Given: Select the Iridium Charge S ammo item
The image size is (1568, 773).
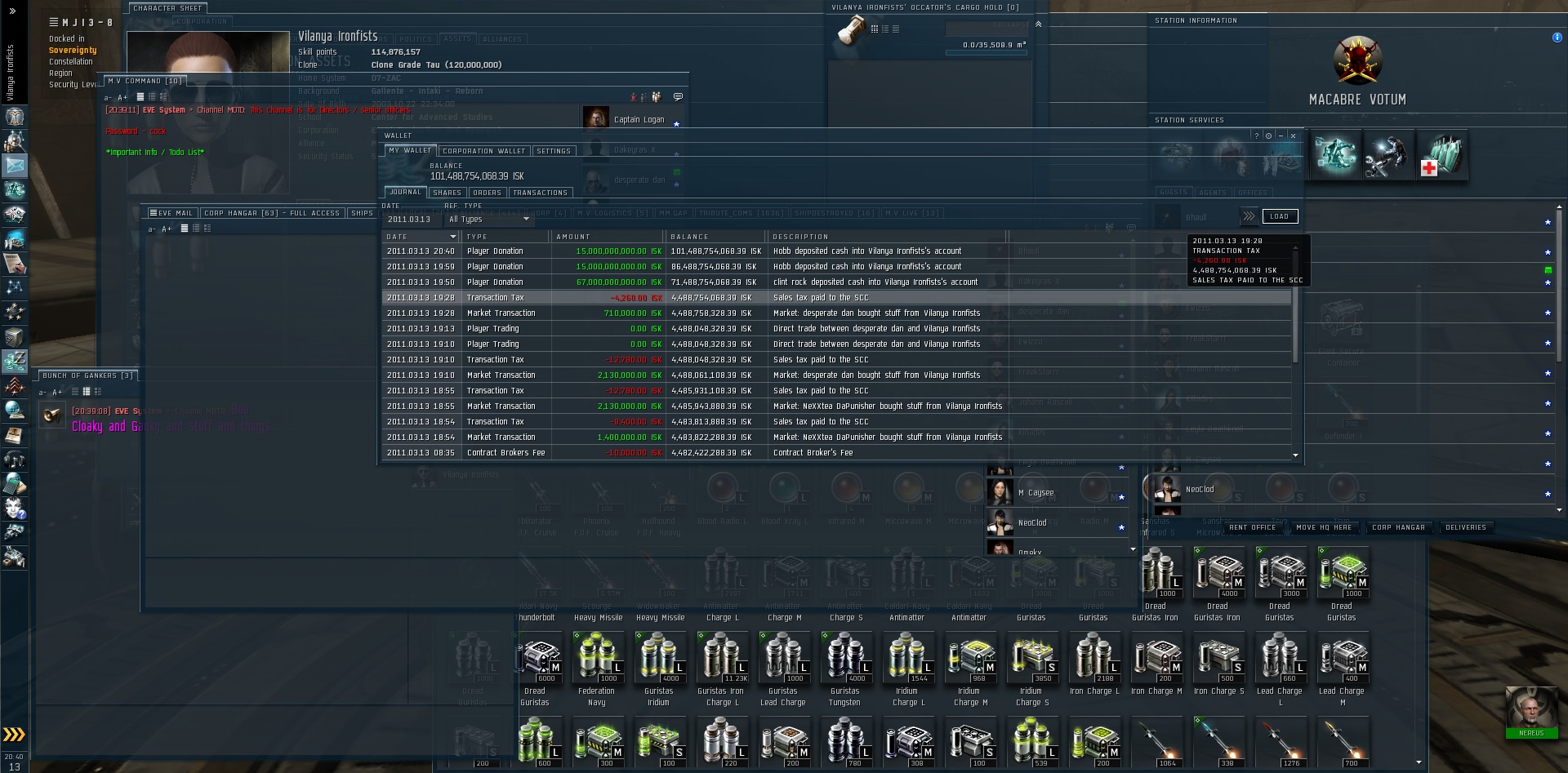Looking at the screenshot, I should [1031, 671].
